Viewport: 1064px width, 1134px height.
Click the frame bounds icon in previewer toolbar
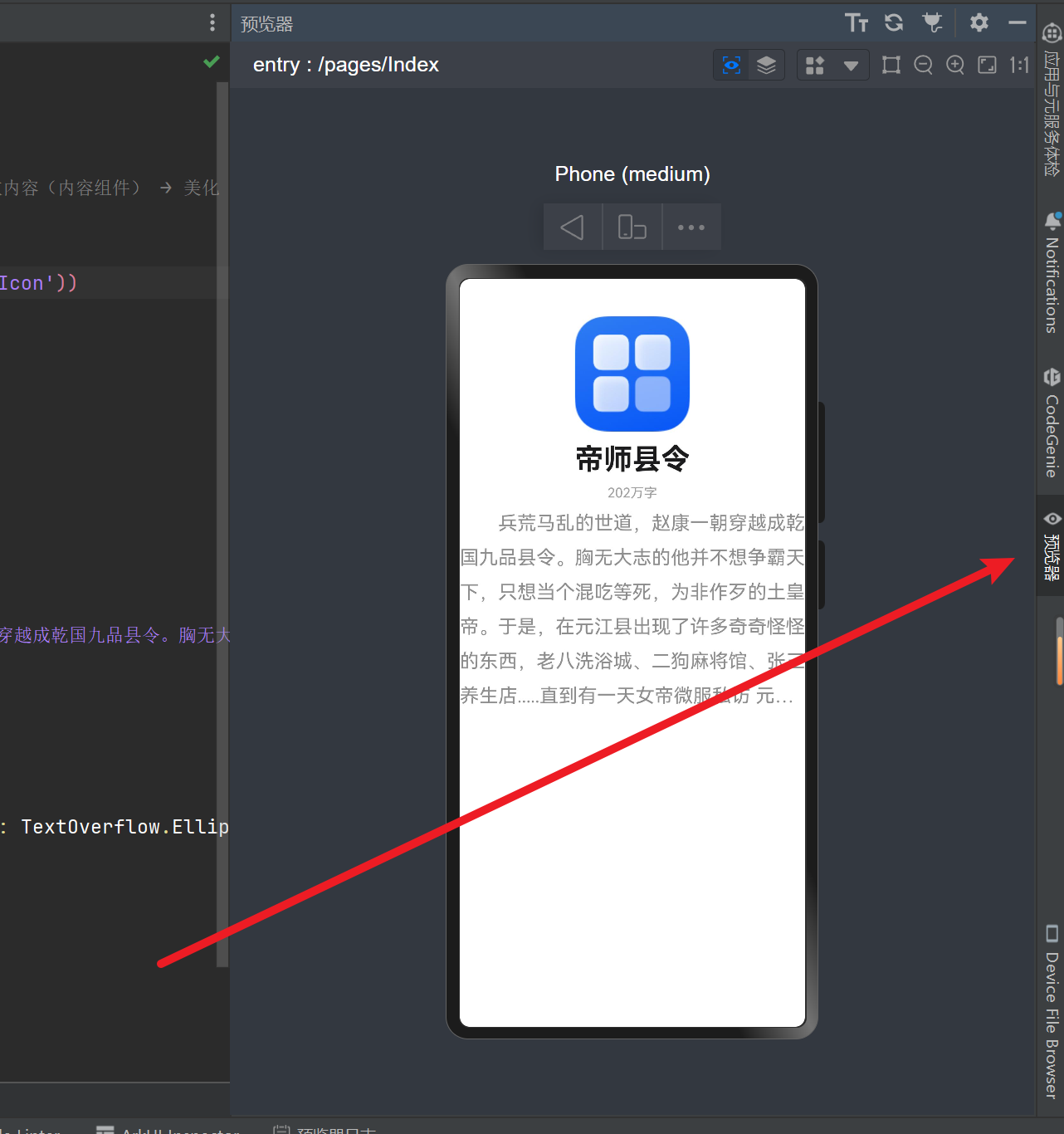coord(891,65)
